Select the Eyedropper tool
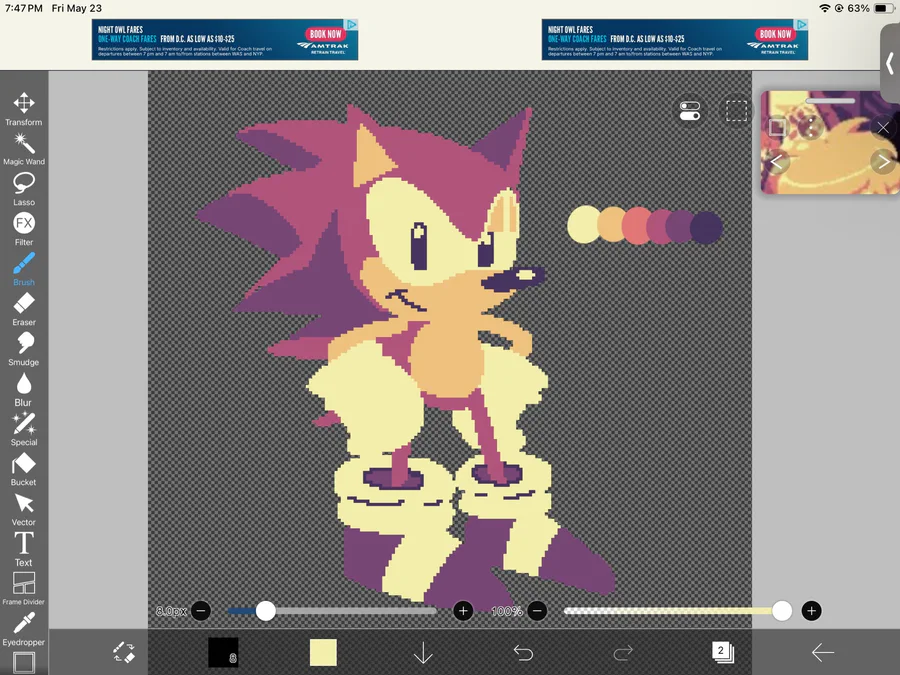Screen dimensions: 900x675 click(x=24, y=629)
